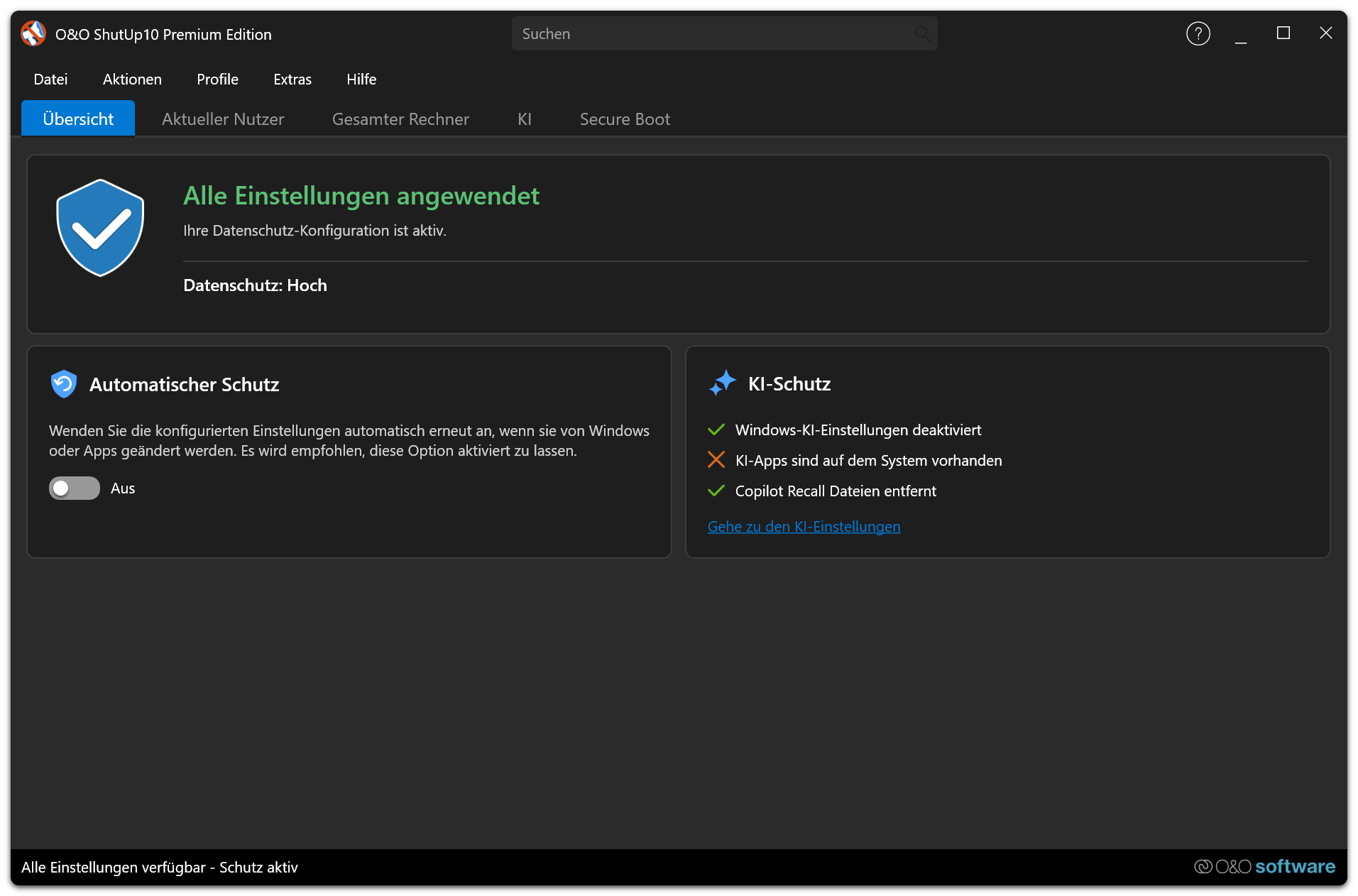
Task: Maximize the ShutUp10 window
Action: [x=1283, y=33]
